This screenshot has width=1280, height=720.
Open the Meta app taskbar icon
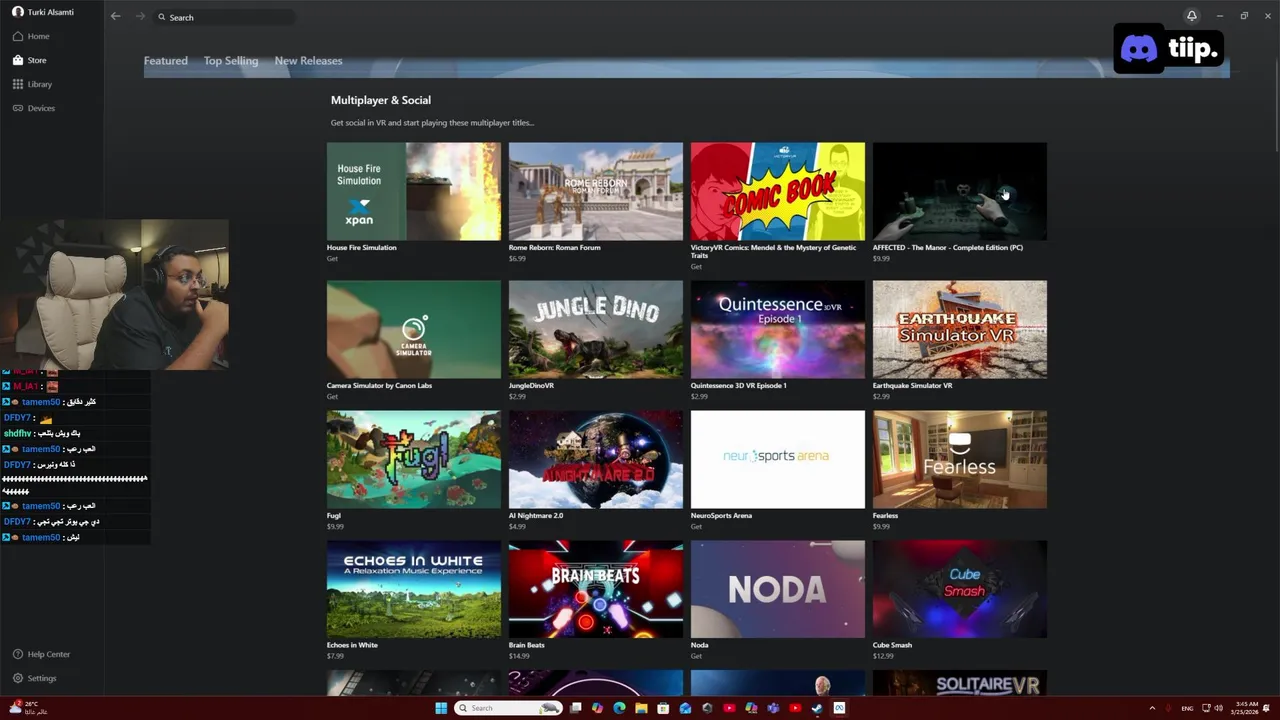[x=839, y=708]
